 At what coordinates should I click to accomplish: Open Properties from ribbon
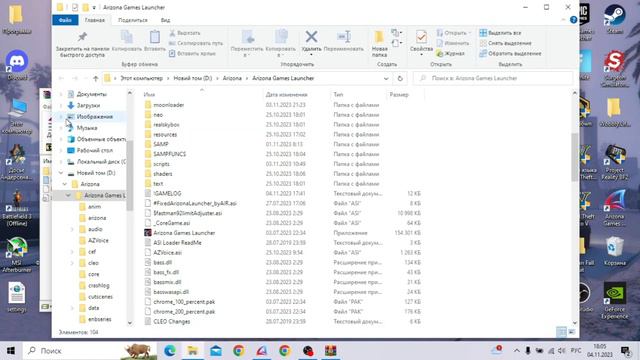(x=421, y=42)
